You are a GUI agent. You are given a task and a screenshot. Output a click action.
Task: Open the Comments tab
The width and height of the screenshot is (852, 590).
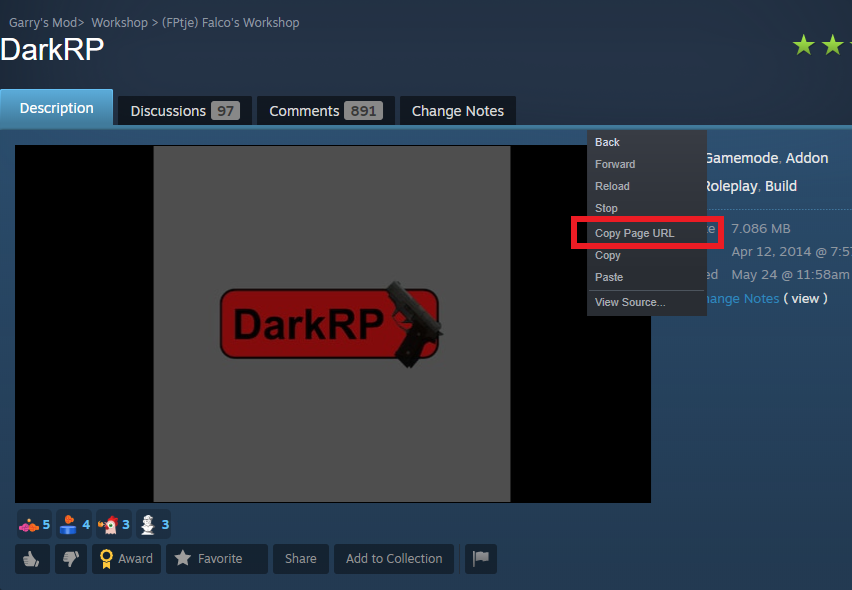tap(326, 111)
